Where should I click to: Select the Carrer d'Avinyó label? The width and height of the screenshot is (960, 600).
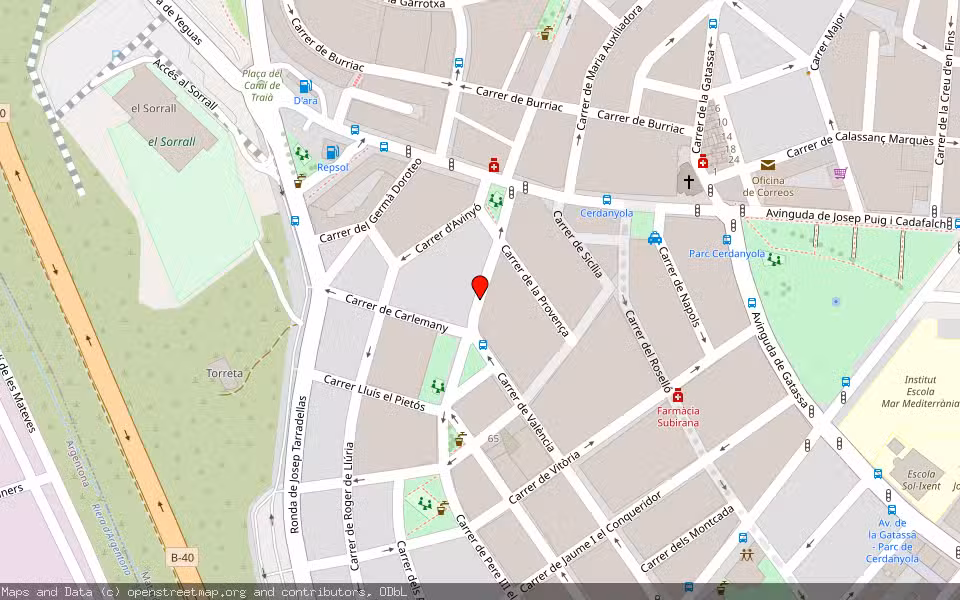tap(448, 228)
